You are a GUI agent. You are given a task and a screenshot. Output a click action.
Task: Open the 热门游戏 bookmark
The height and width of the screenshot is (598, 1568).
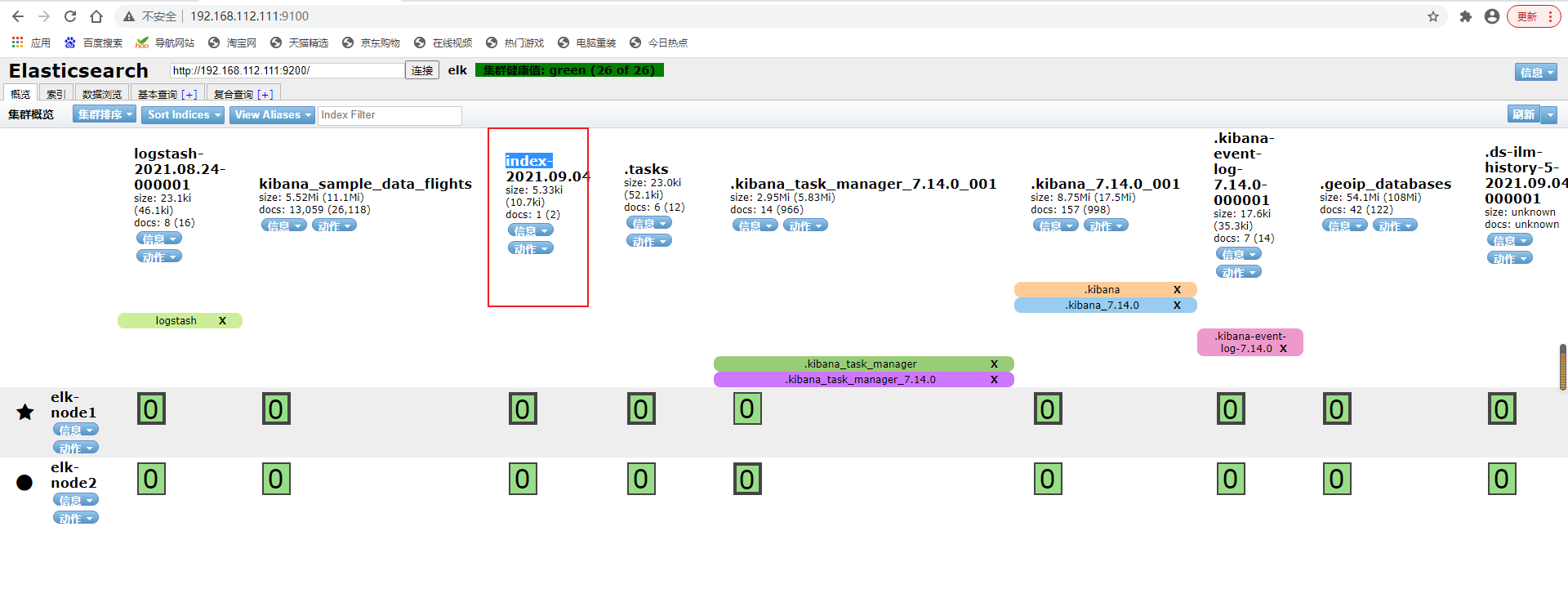click(514, 42)
